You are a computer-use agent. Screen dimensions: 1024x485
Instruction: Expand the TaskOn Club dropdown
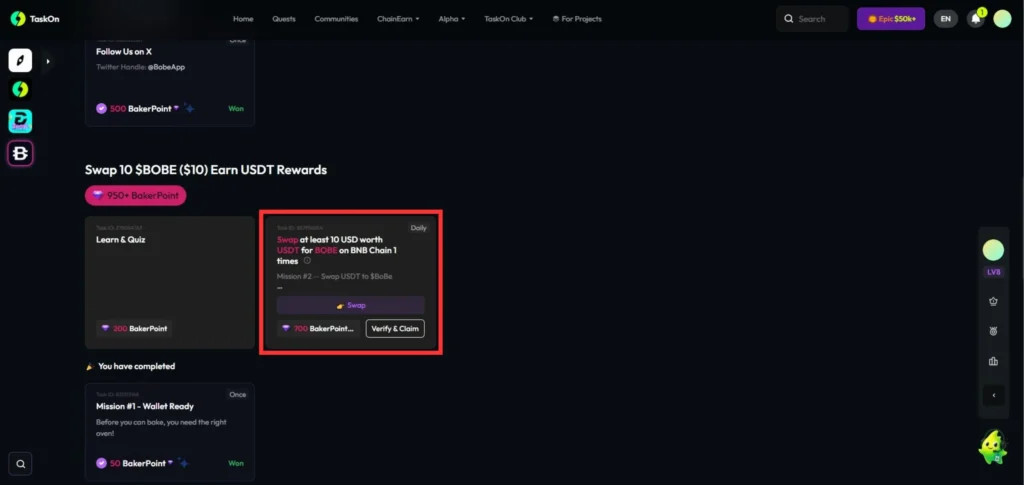(x=508, y=19)
